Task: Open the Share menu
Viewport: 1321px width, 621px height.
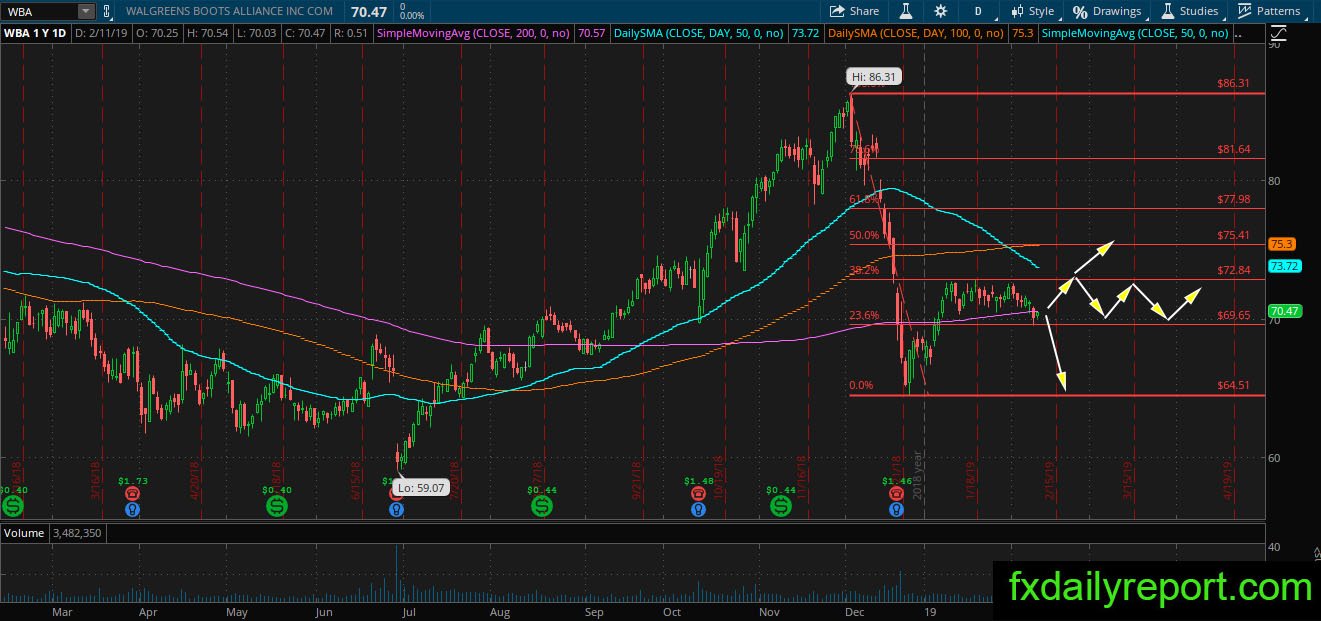Action: [x=854, y=11]
